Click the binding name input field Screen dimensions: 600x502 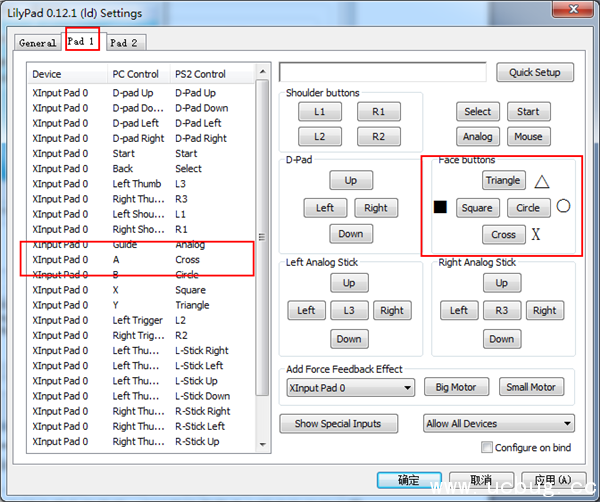[383, 72]
